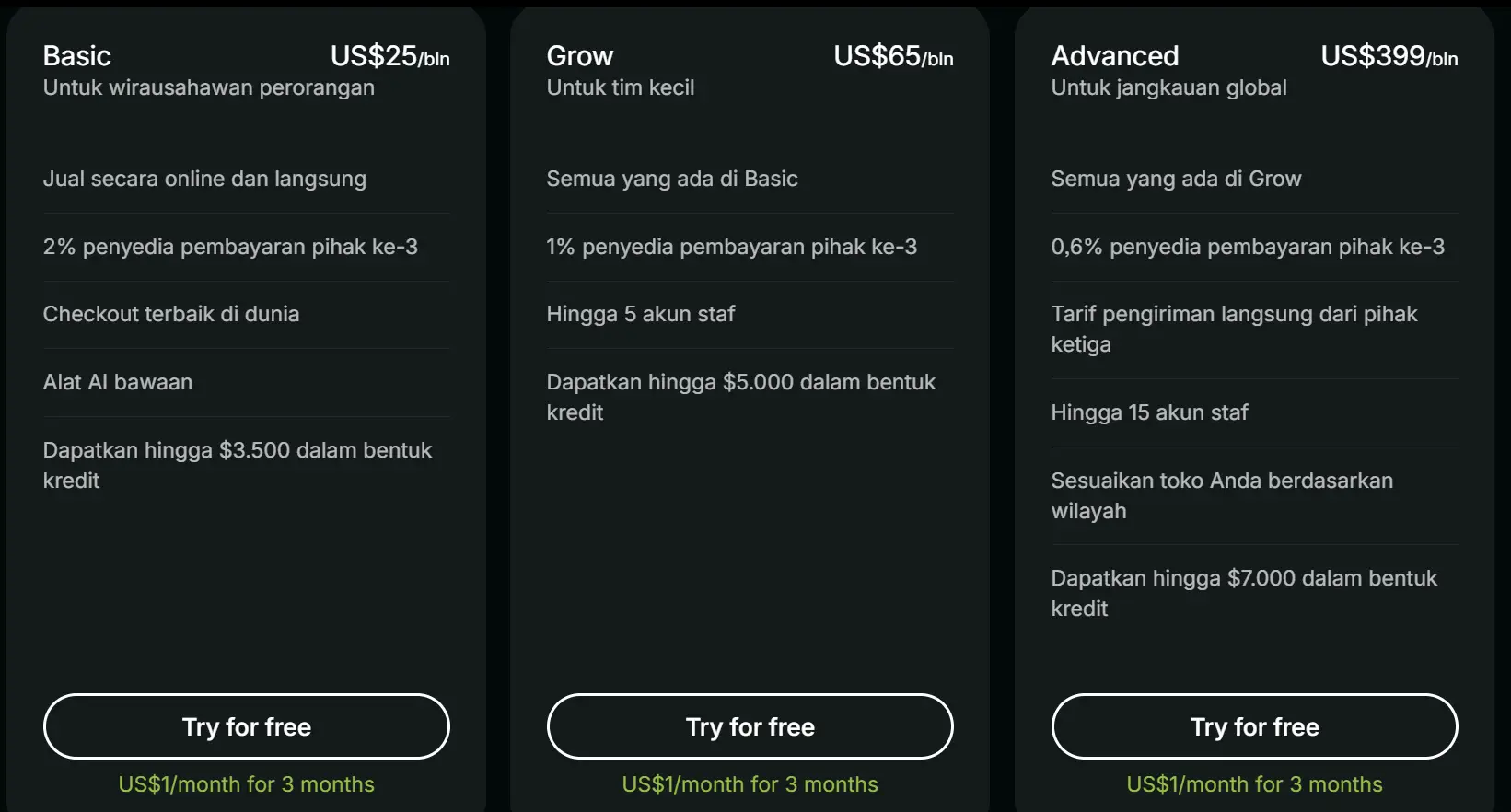The height and width of the screenshot is (812, 1511).
Task: Click Try for free under Basic plan
Action: (246, 726)
